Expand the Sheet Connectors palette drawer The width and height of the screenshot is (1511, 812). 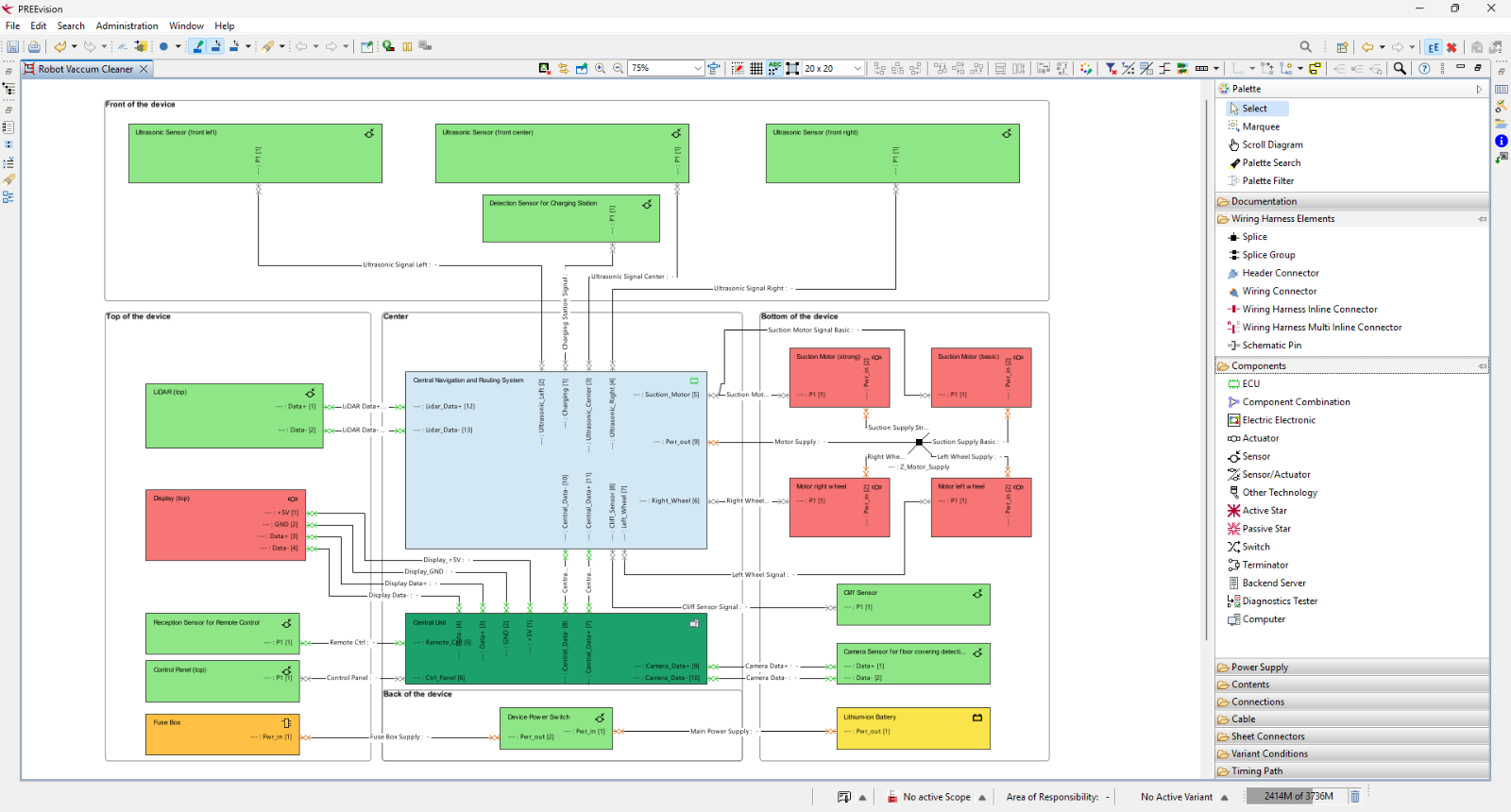coord(1352,736)
